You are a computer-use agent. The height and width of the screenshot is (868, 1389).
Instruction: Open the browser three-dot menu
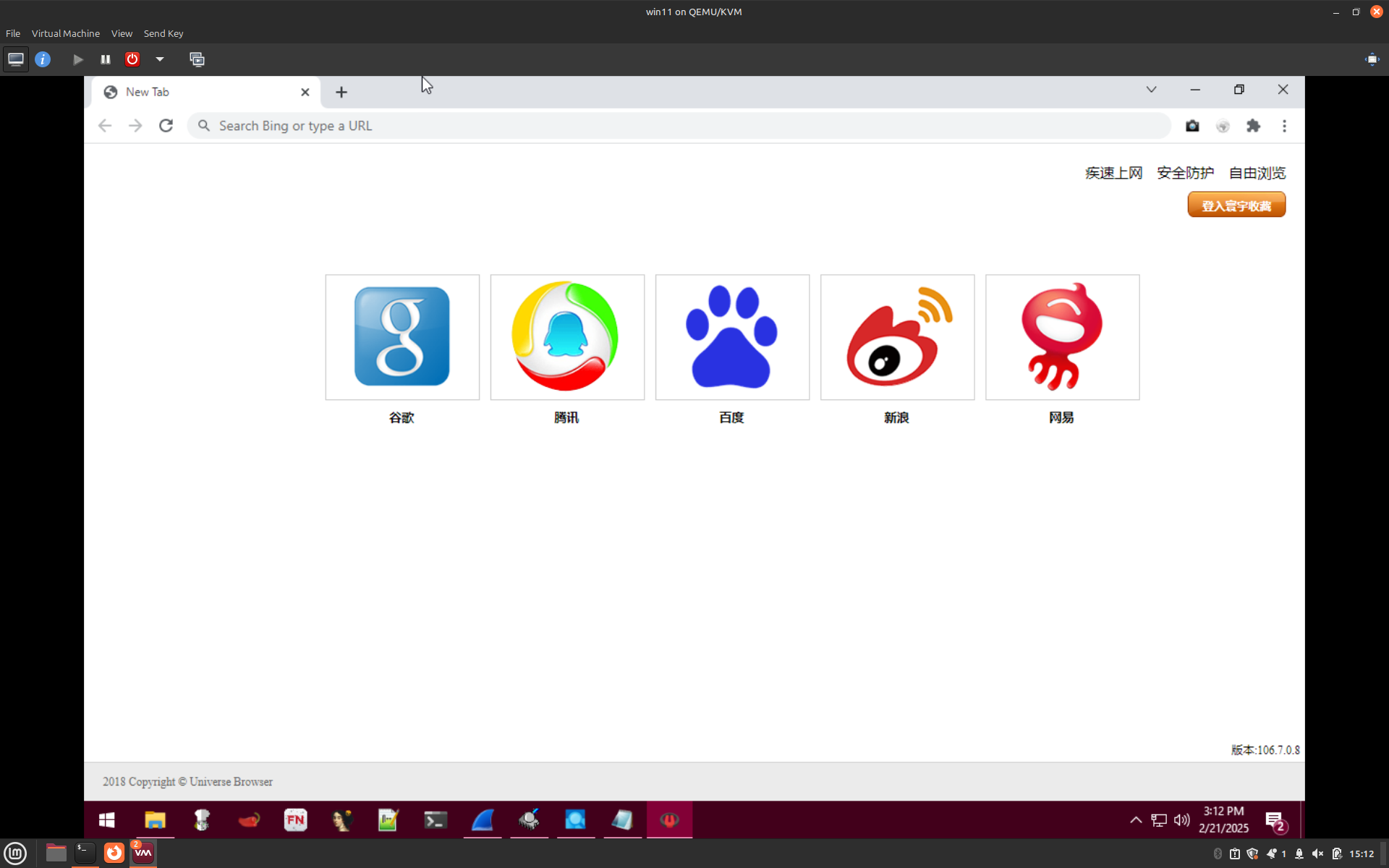click(1284, 126)
